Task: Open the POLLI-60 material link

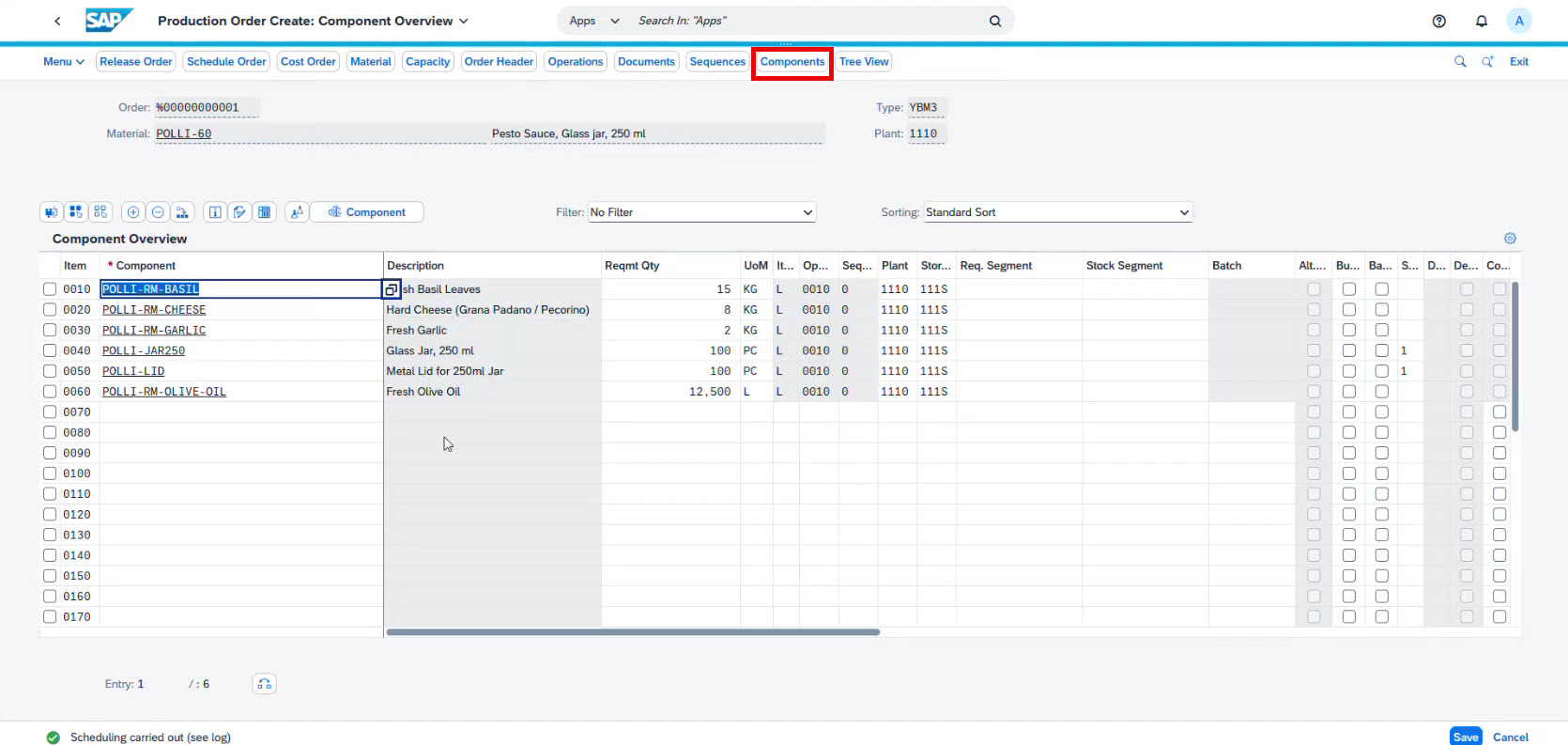Action: (x=184, y=133)
